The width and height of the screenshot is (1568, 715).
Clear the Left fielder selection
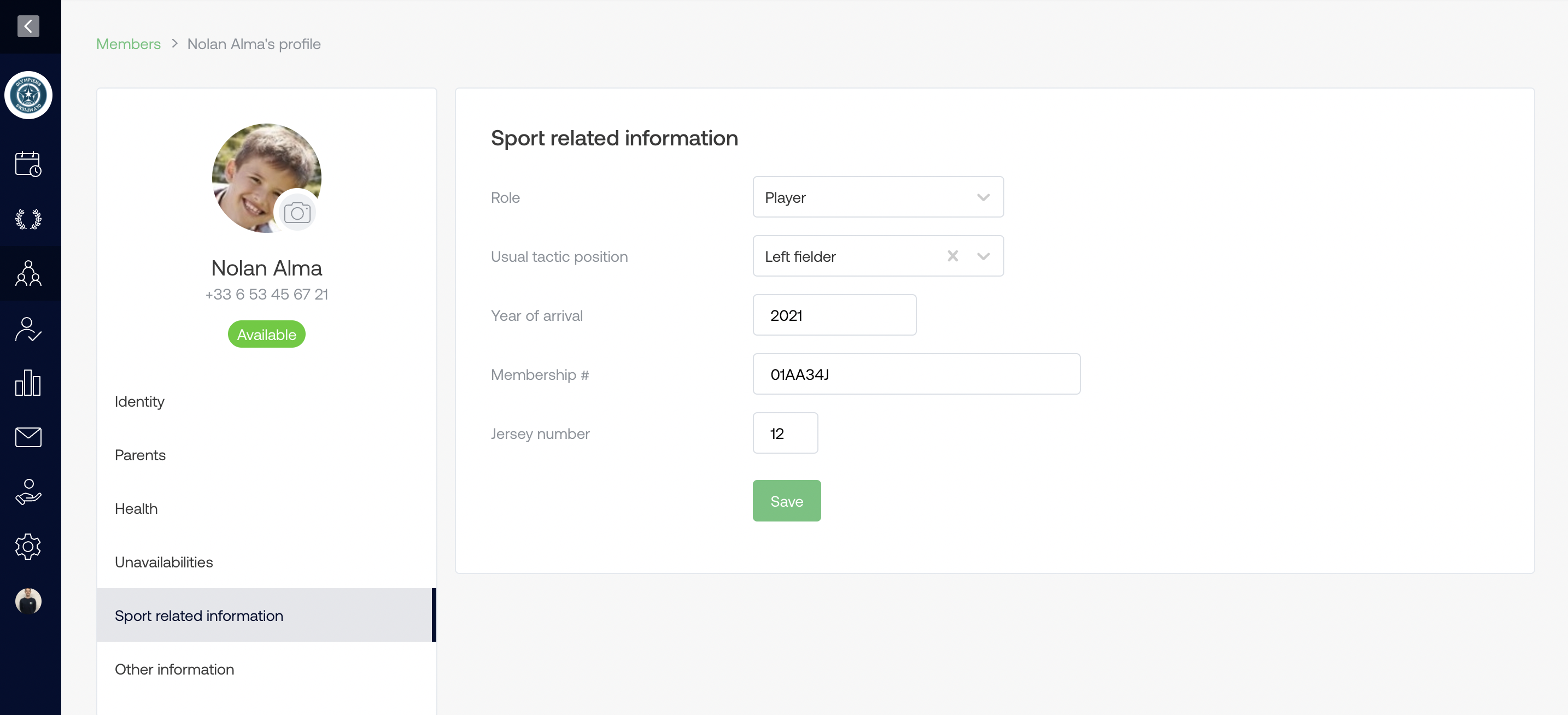(x=952, y=256)
